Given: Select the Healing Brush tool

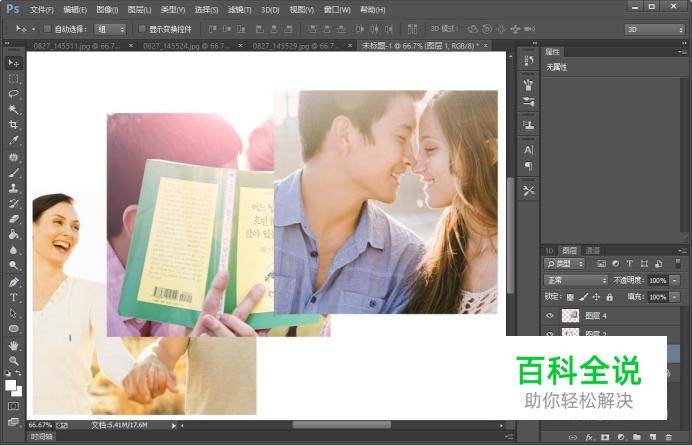Looking at the screenshot, I should [x=14, y=157].
